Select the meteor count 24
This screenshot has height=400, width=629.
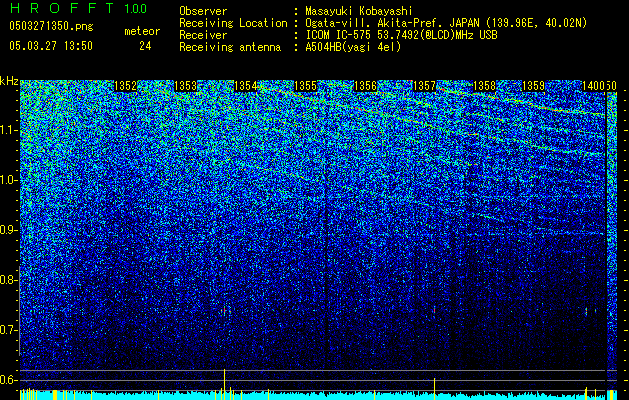pyautogui.click(x=145, y=46)
